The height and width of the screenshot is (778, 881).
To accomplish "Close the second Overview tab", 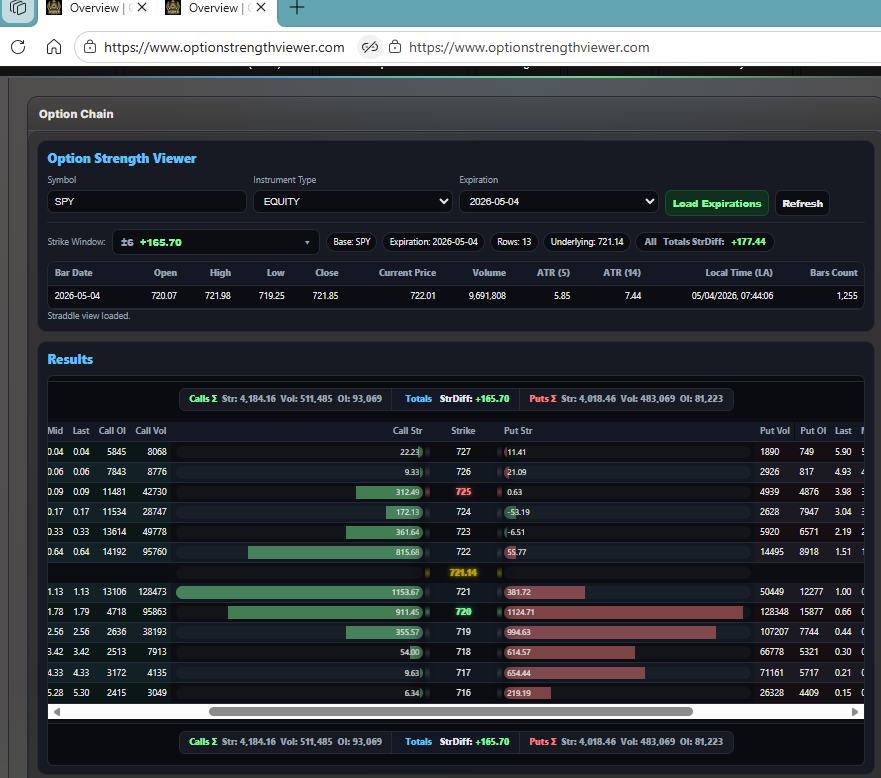I will [261, 7].
